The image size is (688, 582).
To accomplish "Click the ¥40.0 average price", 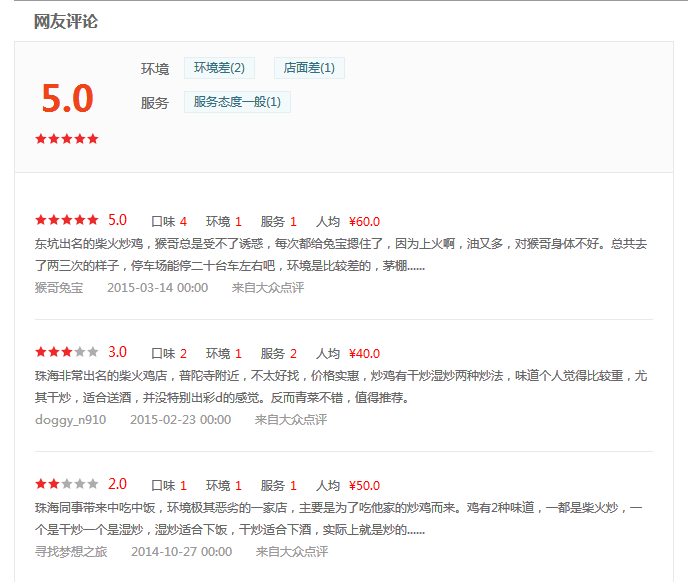I will [x=364, y=354].
